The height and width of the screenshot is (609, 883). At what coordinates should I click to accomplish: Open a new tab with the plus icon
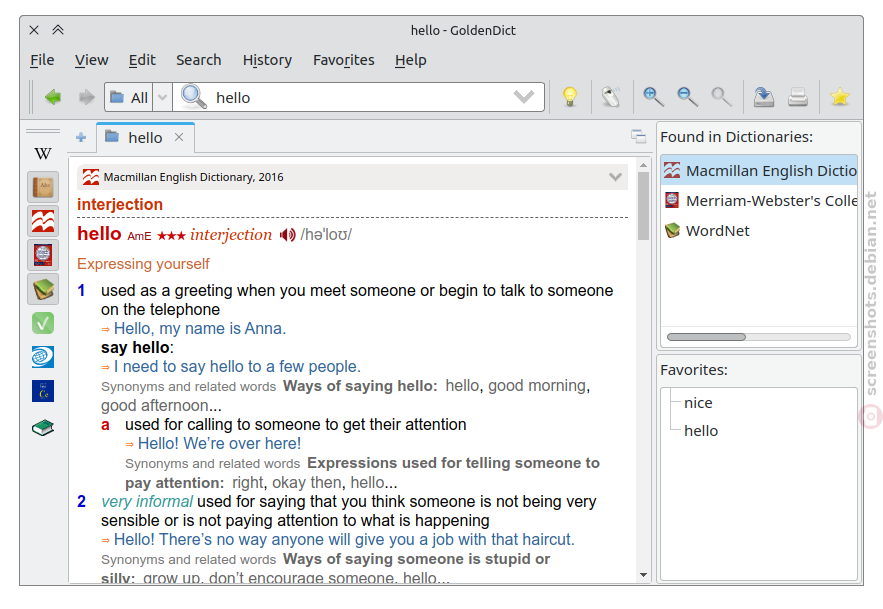tap(81, 137)
